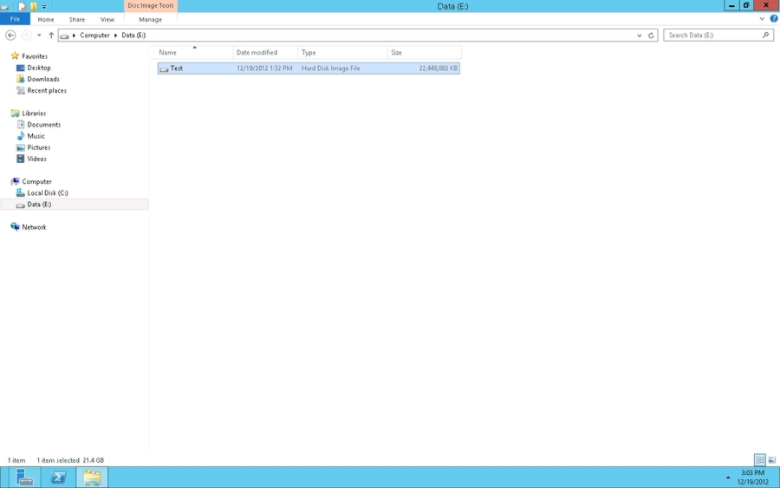Select Libraries in the navigation pane
This screenshot has width=780, height=488.
[x=33, y=113]
